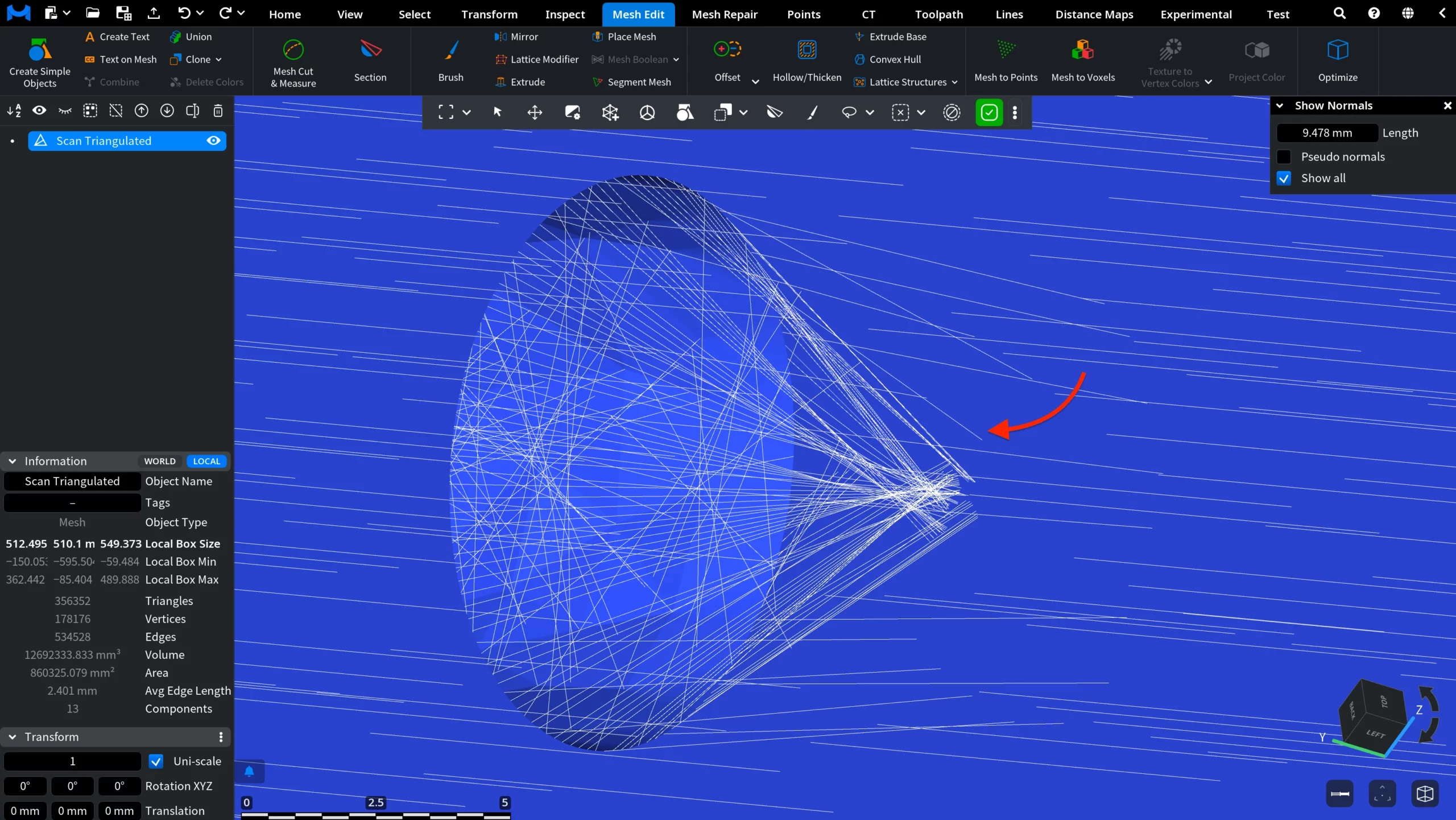Click the move up arrow icon in object list
Viewport: 1456px width, 820px height.
click(141, 110)
